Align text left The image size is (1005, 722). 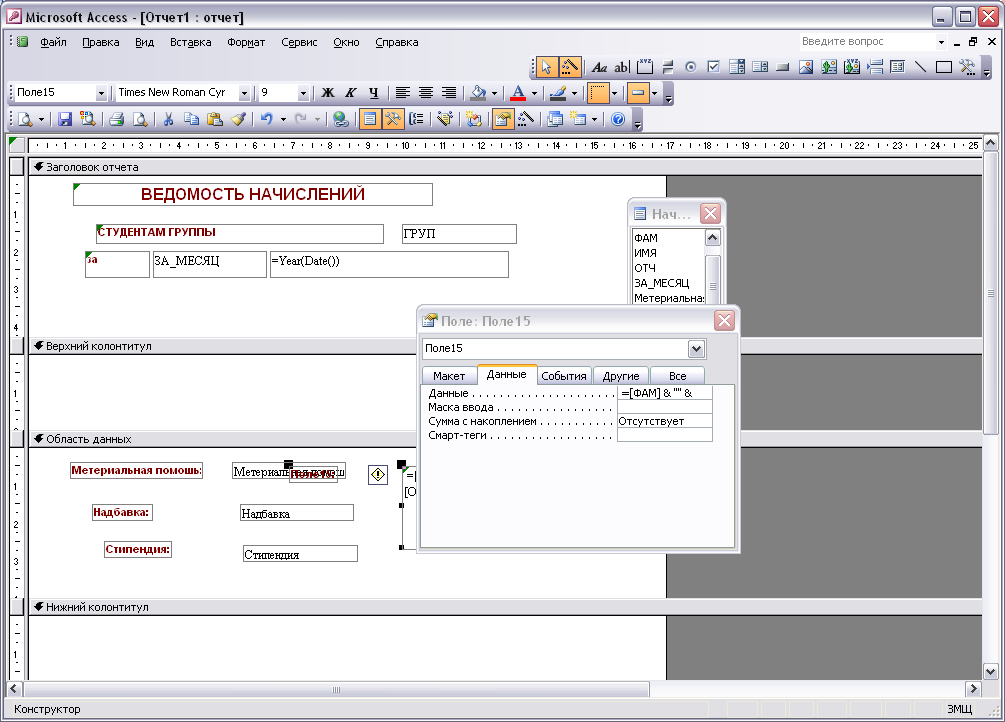point(403,93)
